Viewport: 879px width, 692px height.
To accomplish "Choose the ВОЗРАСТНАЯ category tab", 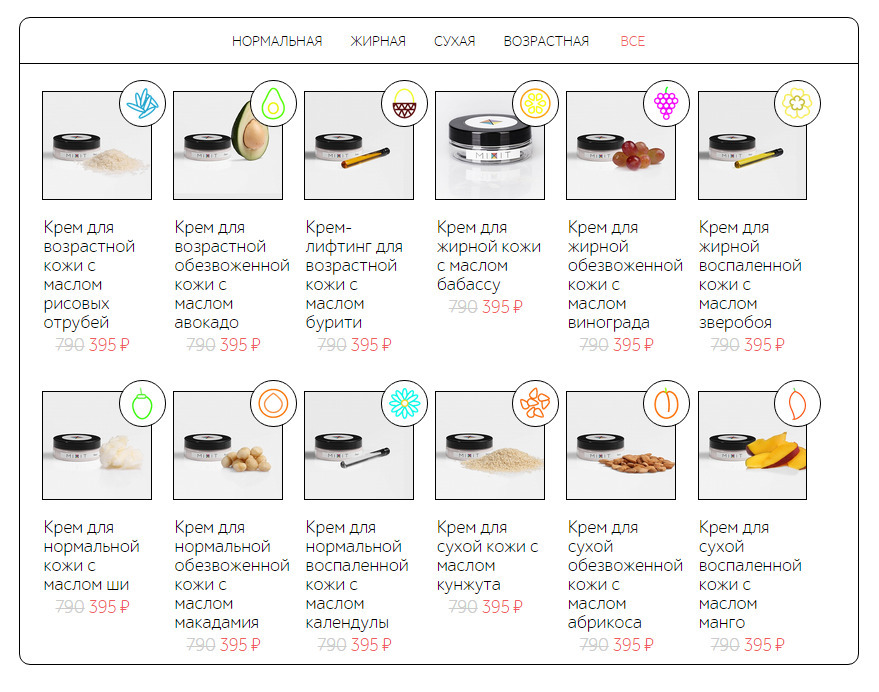I will [546, 41].
